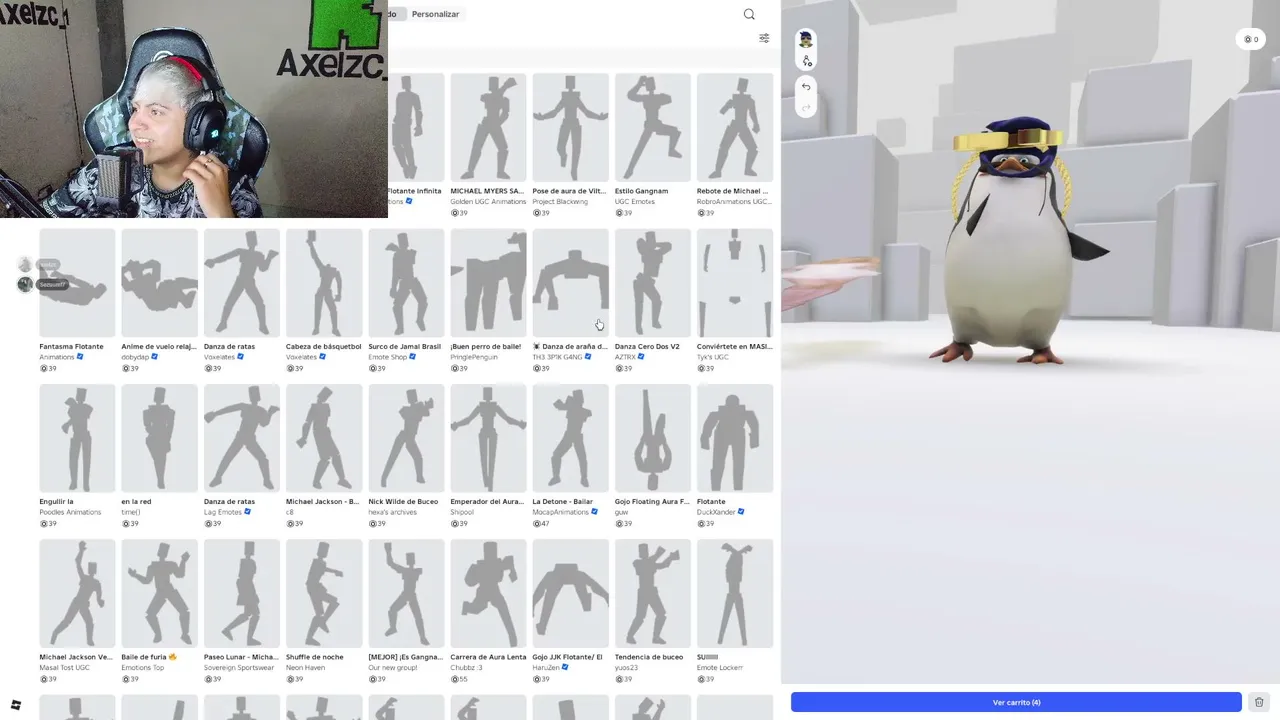Select the Emperador del Aura emote thumbnail
The width and height of the screenshot is (1280, 720).
[488, 438]
